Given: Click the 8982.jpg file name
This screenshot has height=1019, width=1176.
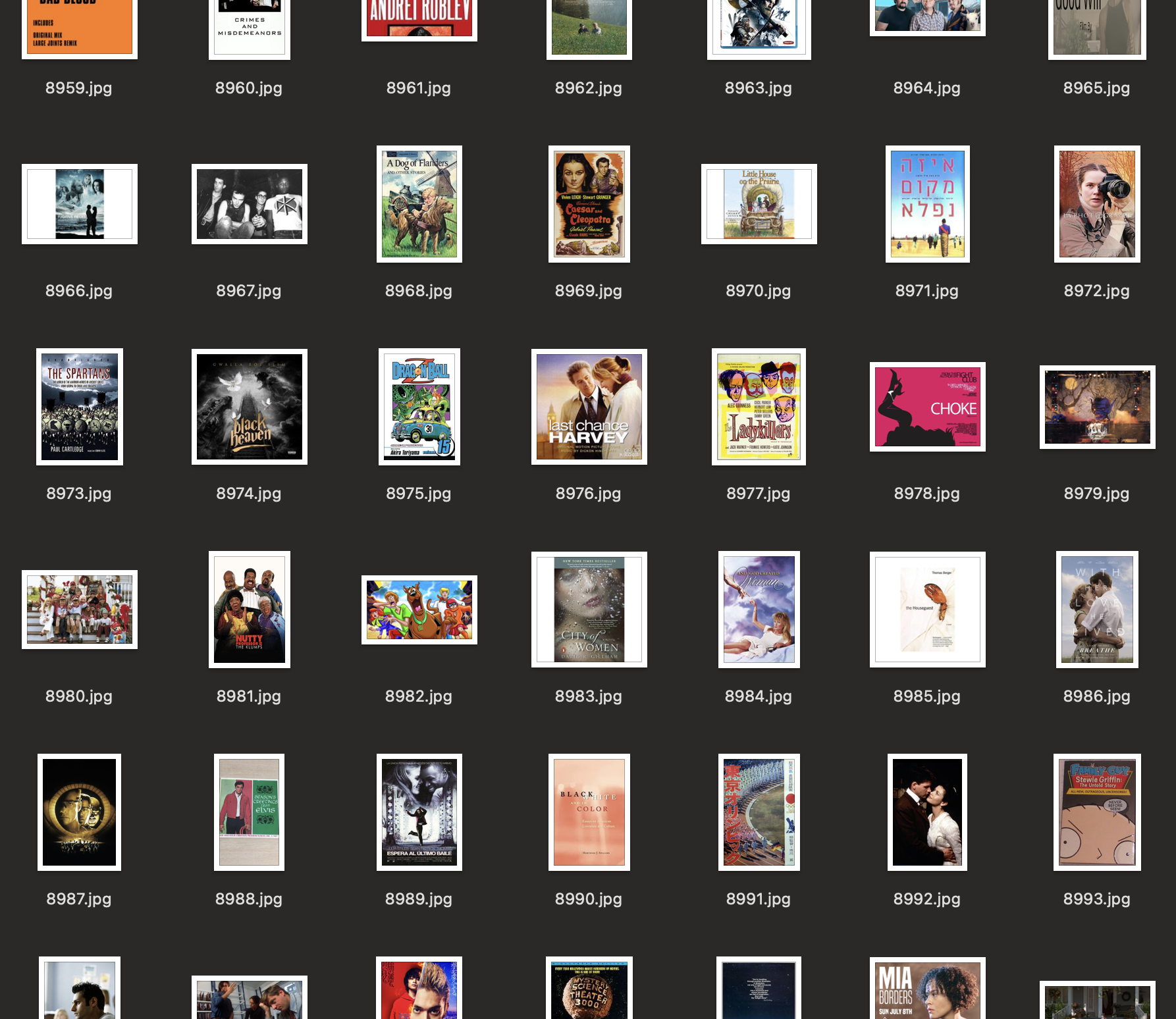Looking at the screenshot, I should (x=419, y=696).
